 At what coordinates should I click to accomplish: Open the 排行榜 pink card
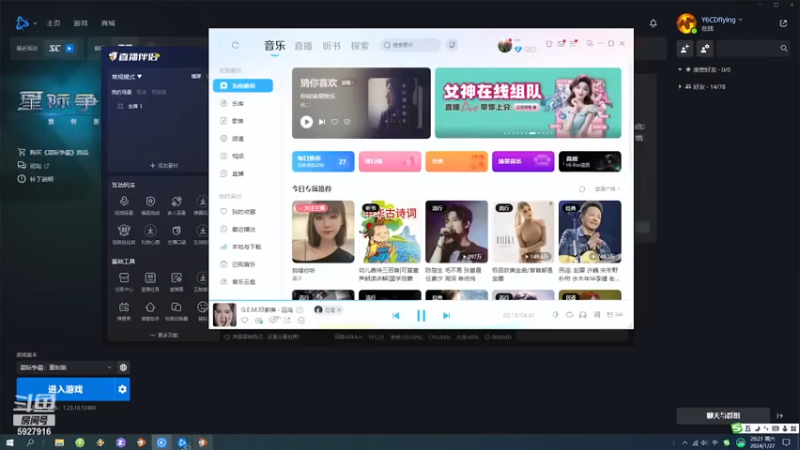pos(390,161)
